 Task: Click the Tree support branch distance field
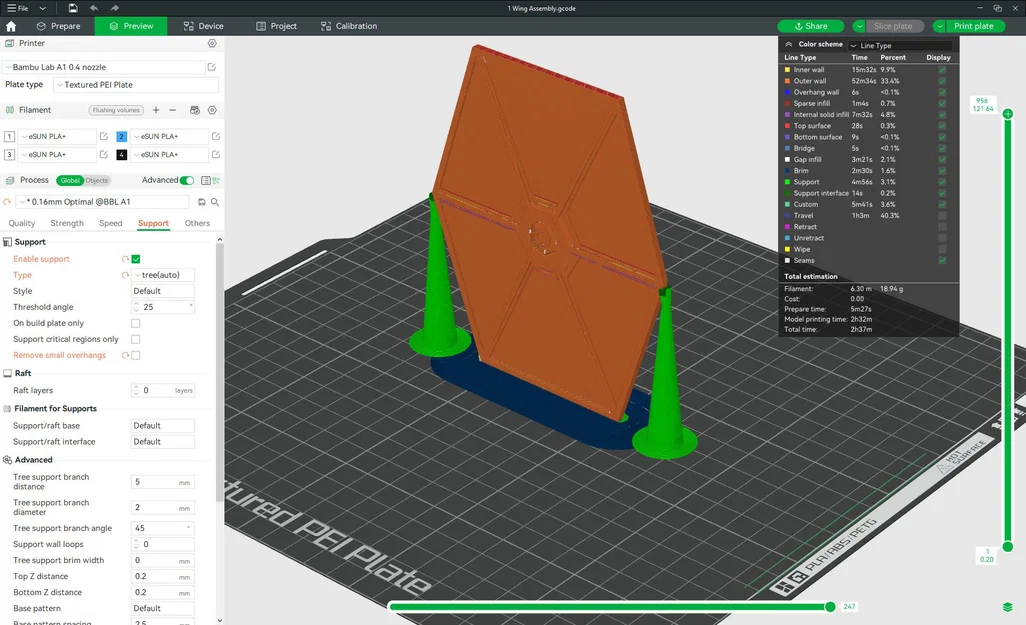(163, 482)
